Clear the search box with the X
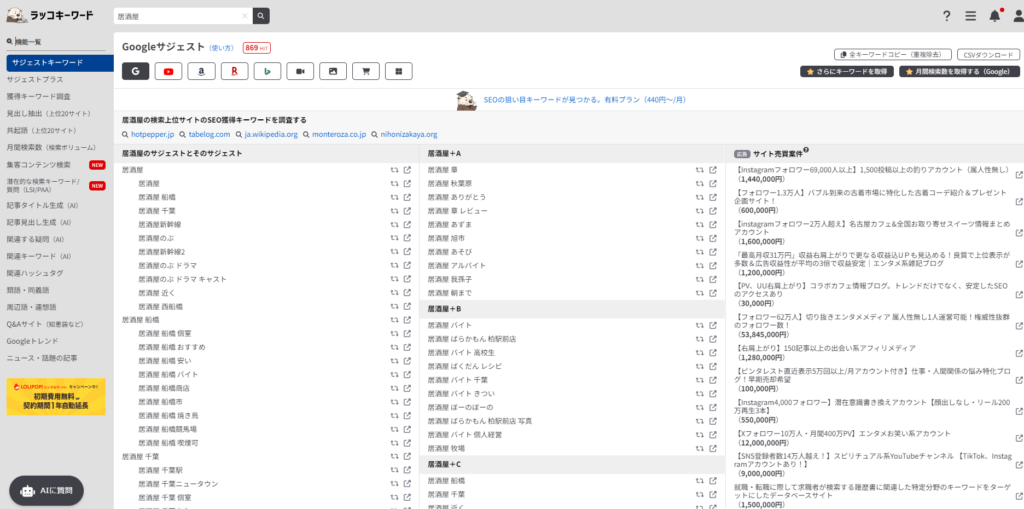The width and height of the screenshot is (1024, 509). coord(245,16)
